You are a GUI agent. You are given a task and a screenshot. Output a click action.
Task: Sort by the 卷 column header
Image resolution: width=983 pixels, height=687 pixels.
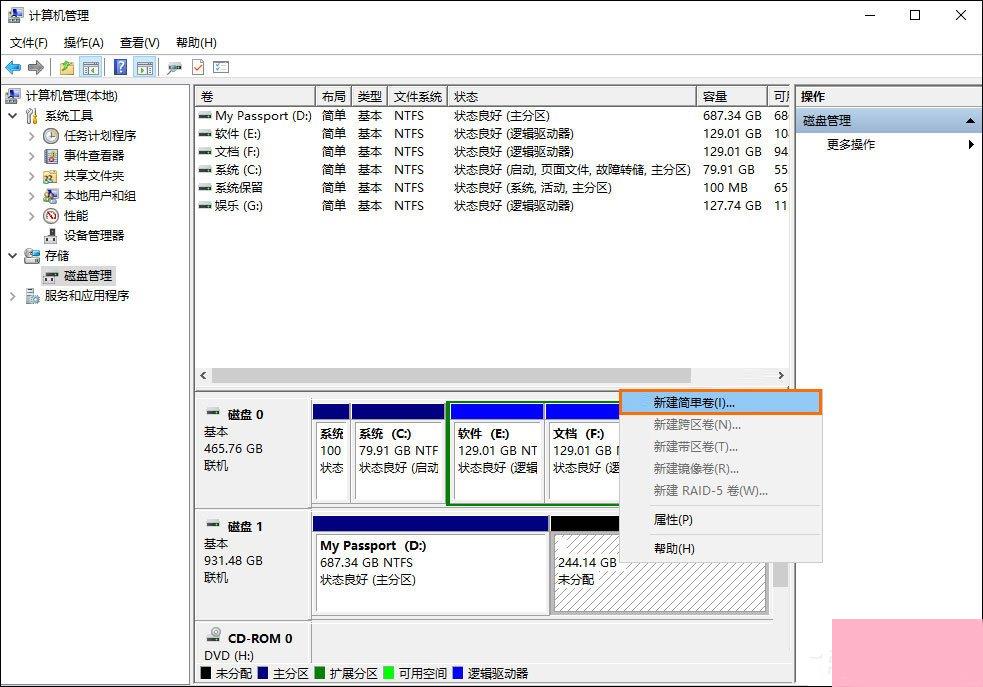coord(255,97)
